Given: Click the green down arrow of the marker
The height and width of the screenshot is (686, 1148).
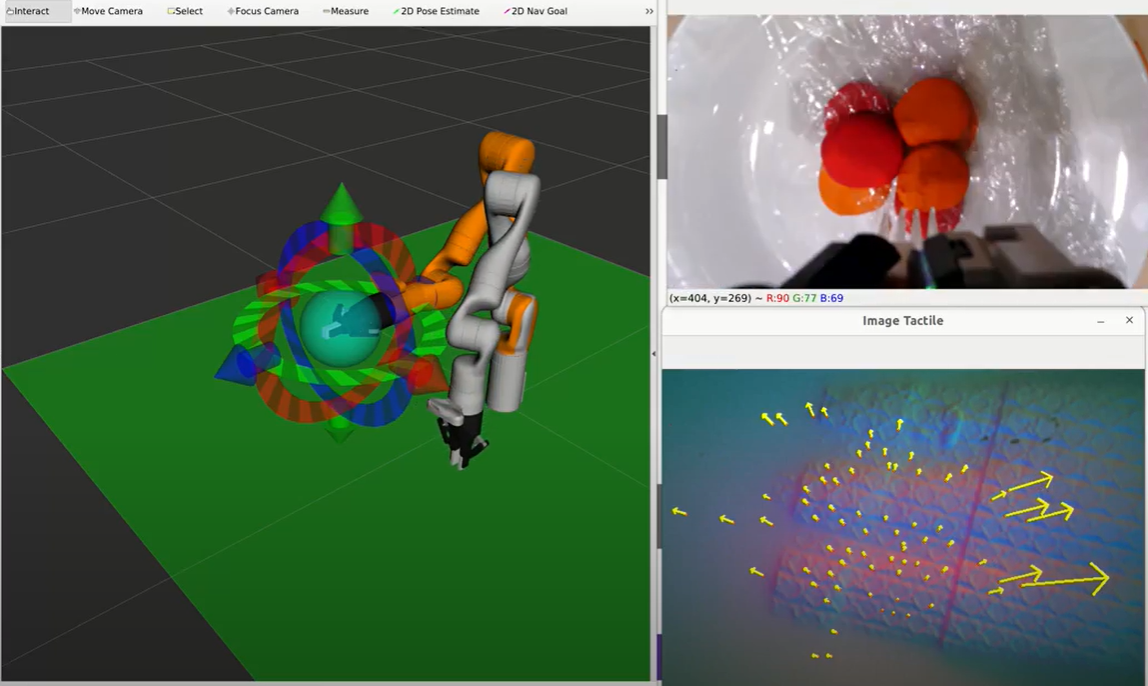Looking at the screenshot, I should (x=340, y=430).
